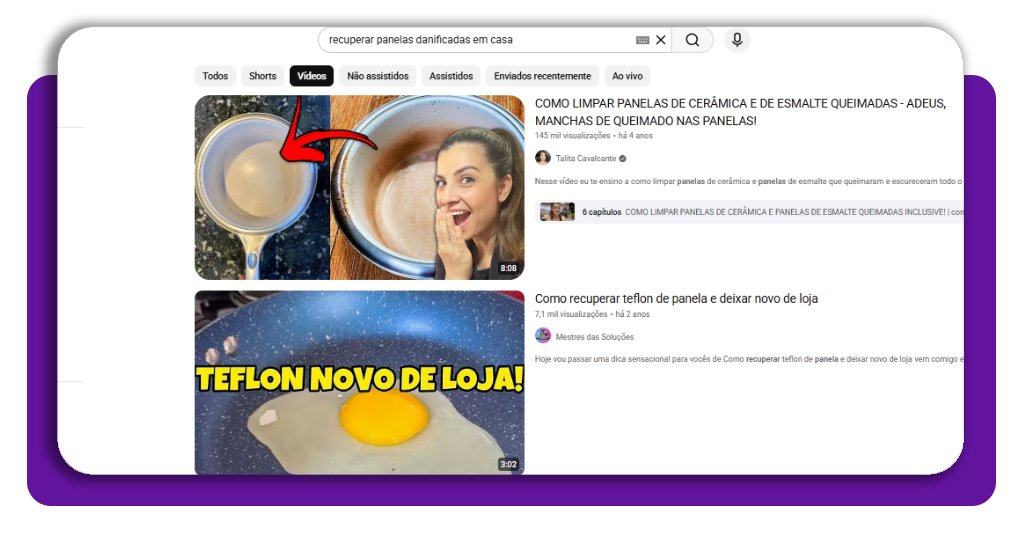This screenshot has width=1024, height=536.
Task: Open Mestres das Soluções channel avatar
Action: pyautogui.click(x=543, y=336)
